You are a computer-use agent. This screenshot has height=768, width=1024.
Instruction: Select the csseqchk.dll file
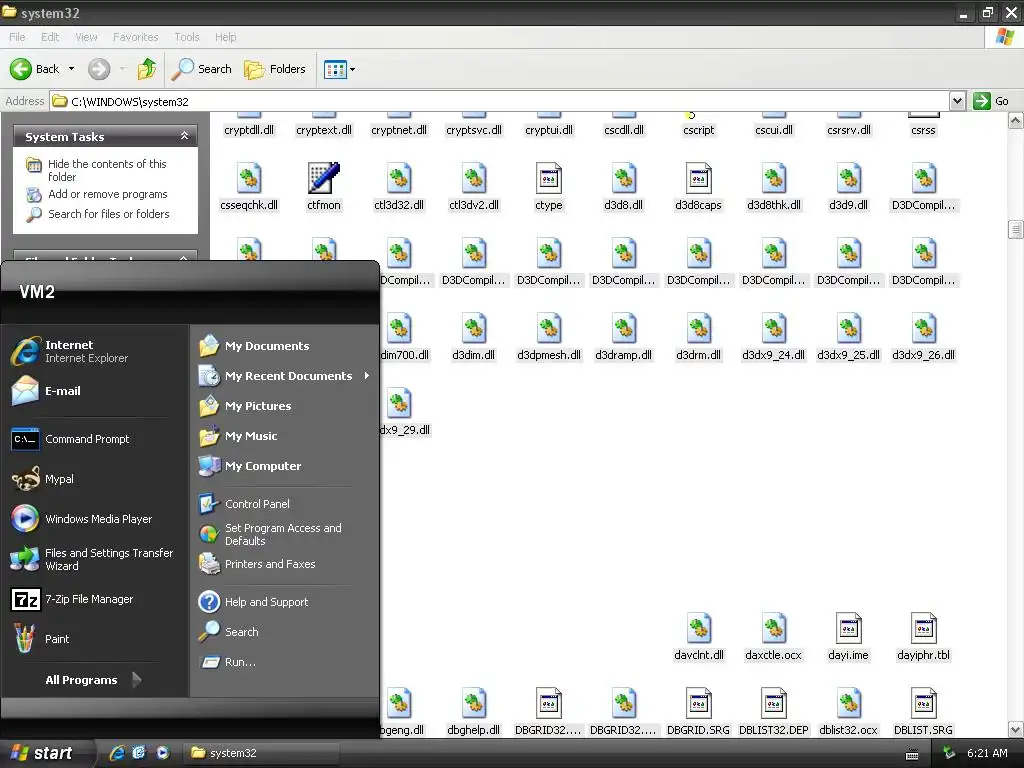pyautogui.click(x=249, y=187)
